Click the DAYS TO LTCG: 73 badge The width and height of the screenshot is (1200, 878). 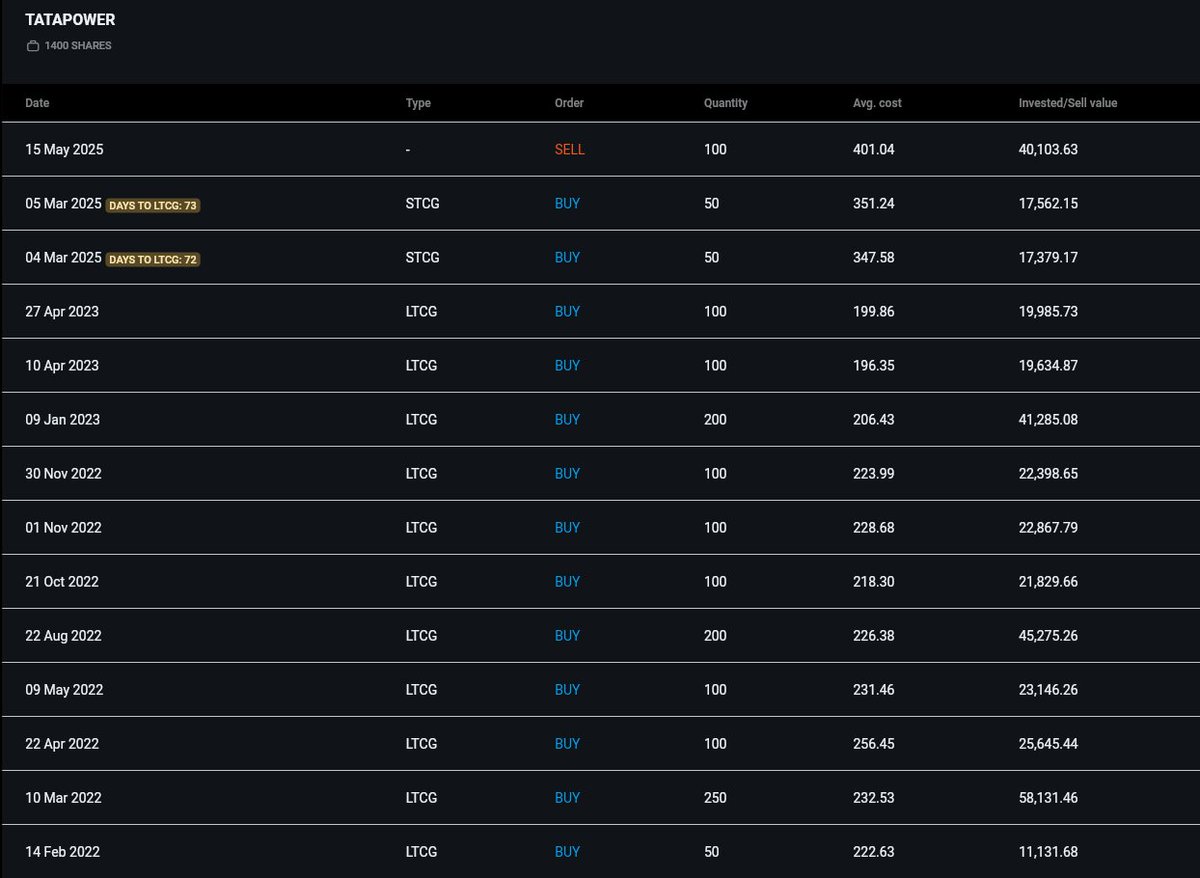point(154,205)
